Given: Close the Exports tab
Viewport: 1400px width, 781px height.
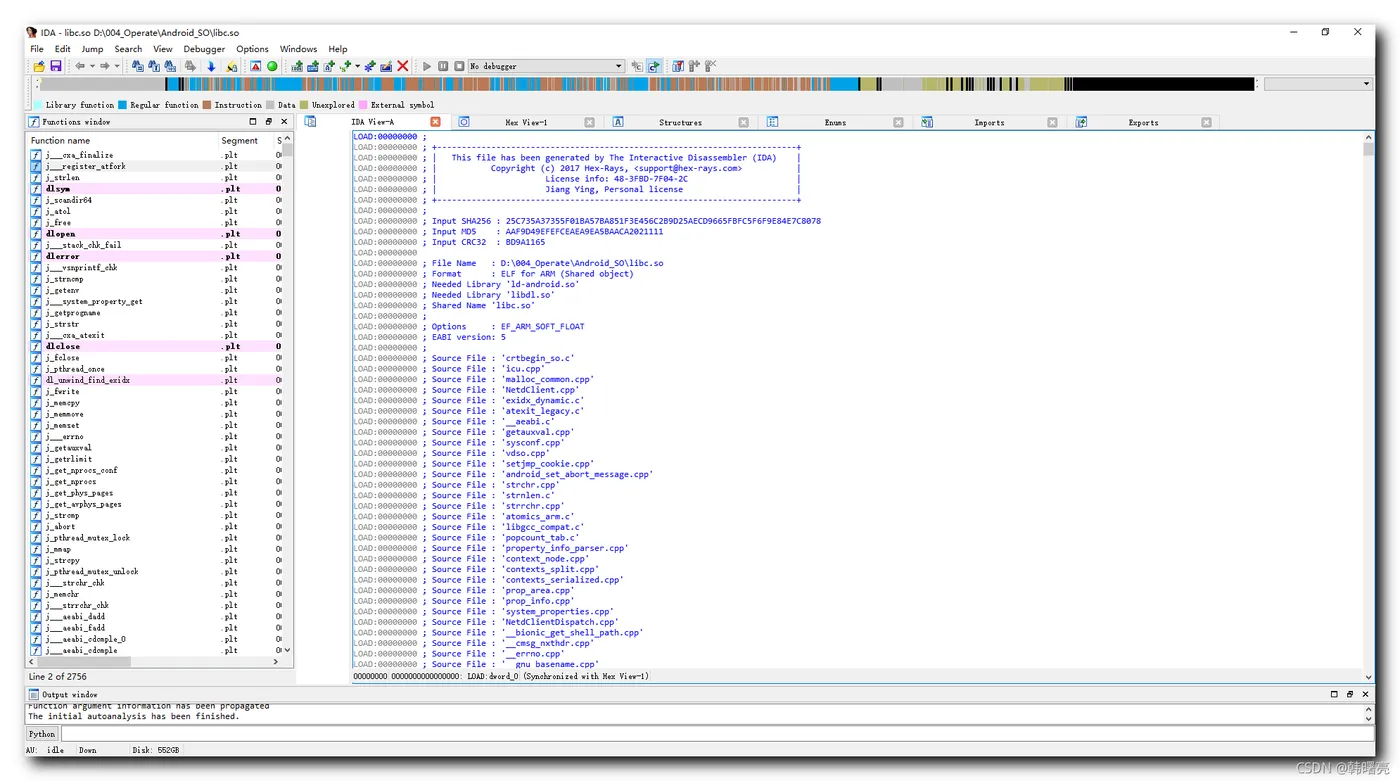Looking at the screenshot, I should pos(1206,122).
